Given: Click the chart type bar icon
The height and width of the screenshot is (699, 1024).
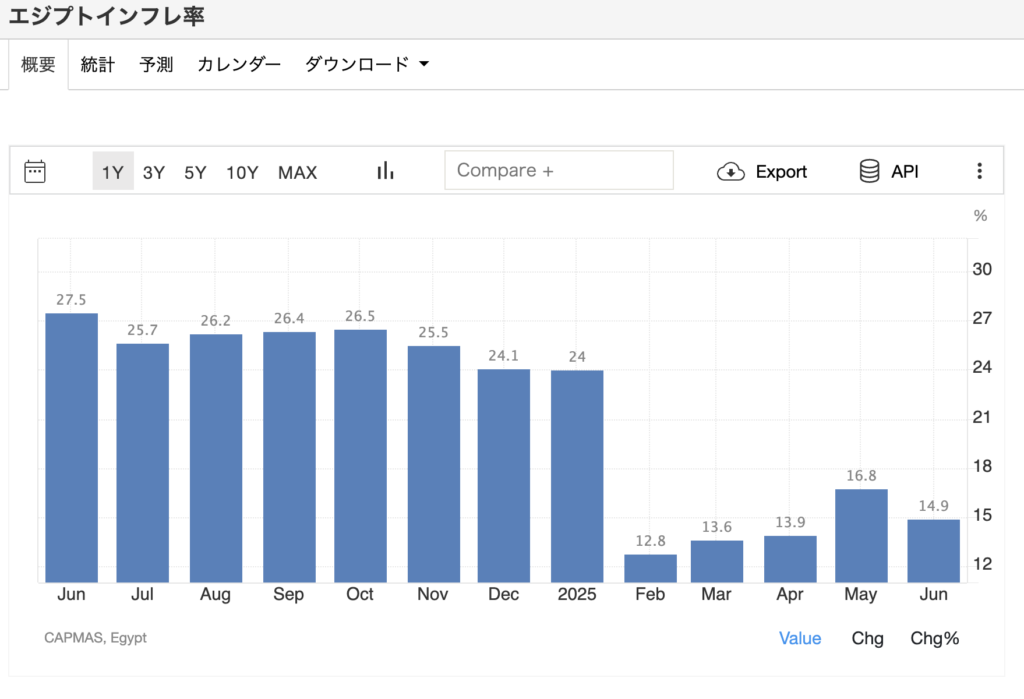Looking at the screenshot, I should 385,170.
